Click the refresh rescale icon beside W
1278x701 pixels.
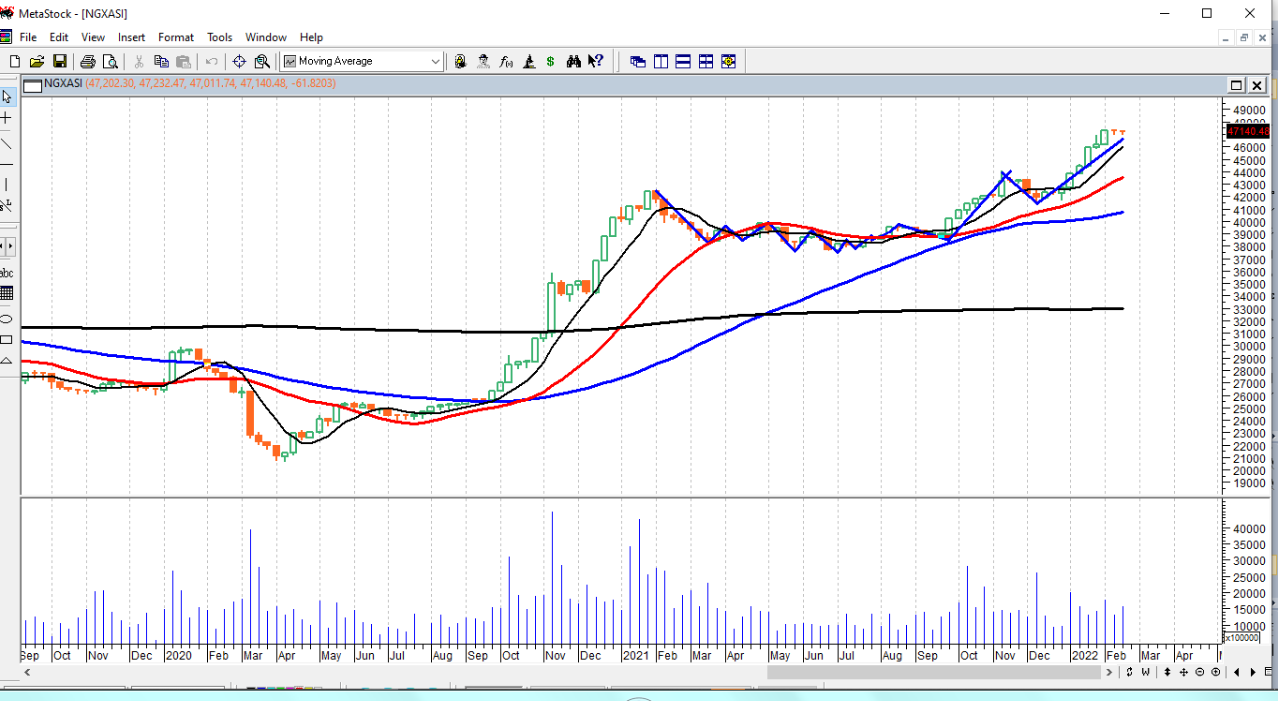[x=1130, y=672]
